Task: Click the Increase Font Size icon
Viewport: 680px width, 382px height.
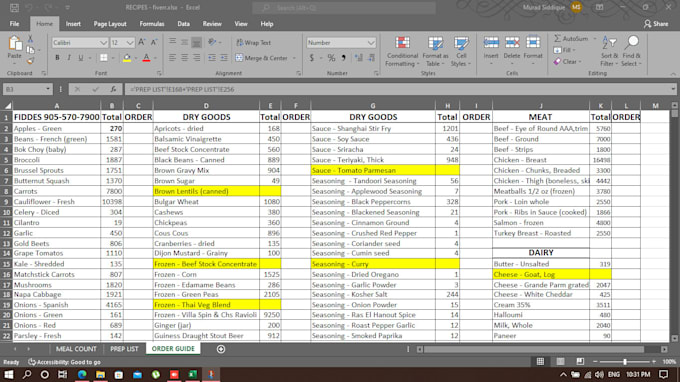Action: (142, 42)
